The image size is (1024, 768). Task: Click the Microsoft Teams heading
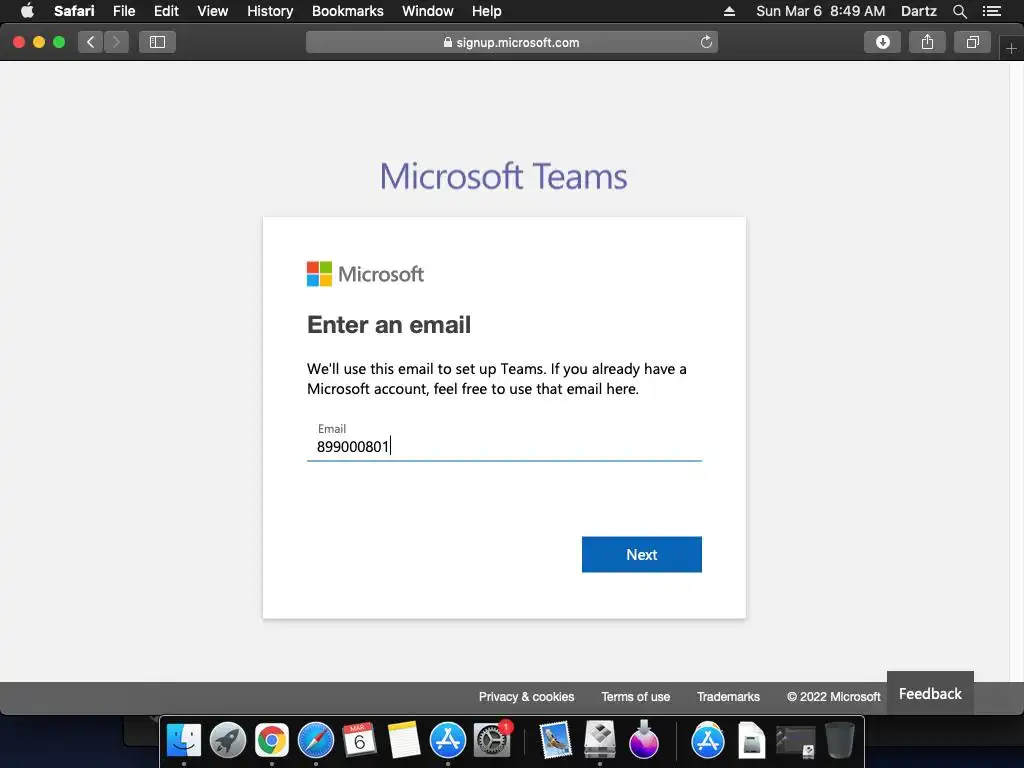point(504,176)
